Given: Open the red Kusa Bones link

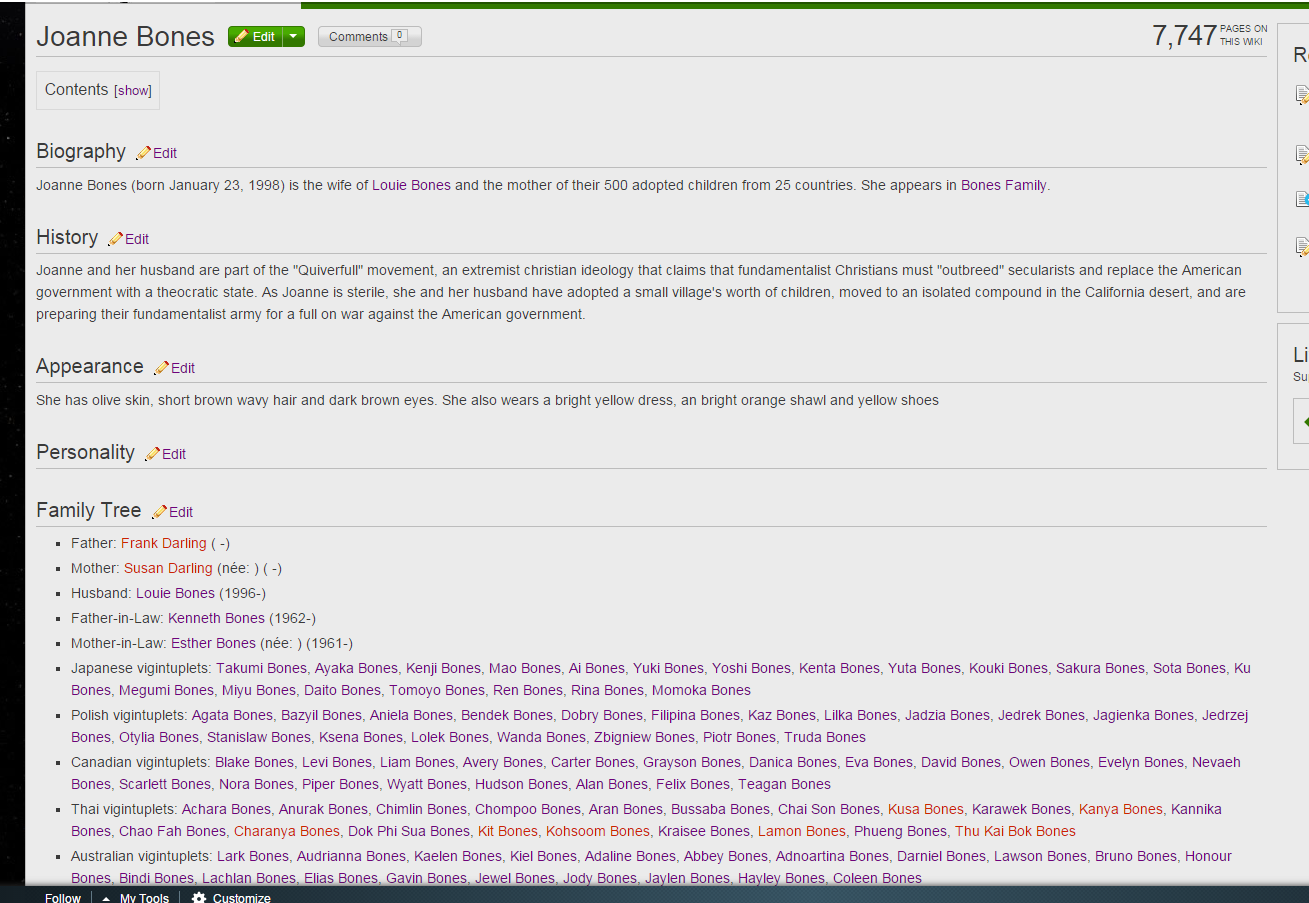Looking at the screenshot, I should click(926, 809).
